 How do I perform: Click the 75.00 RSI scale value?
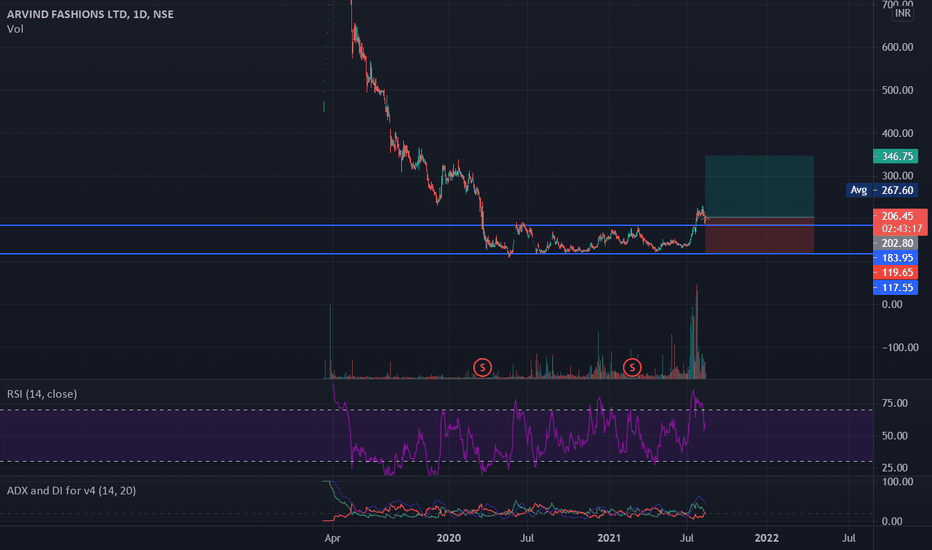[x=895, y=403]
